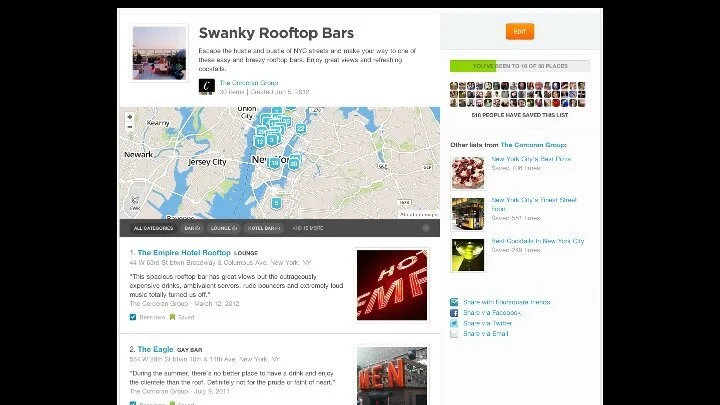Toggle Been here checkbox for The Eagle
Image resolution: width=720 pixels, height=405 pixels.
(x=133, y=403)
